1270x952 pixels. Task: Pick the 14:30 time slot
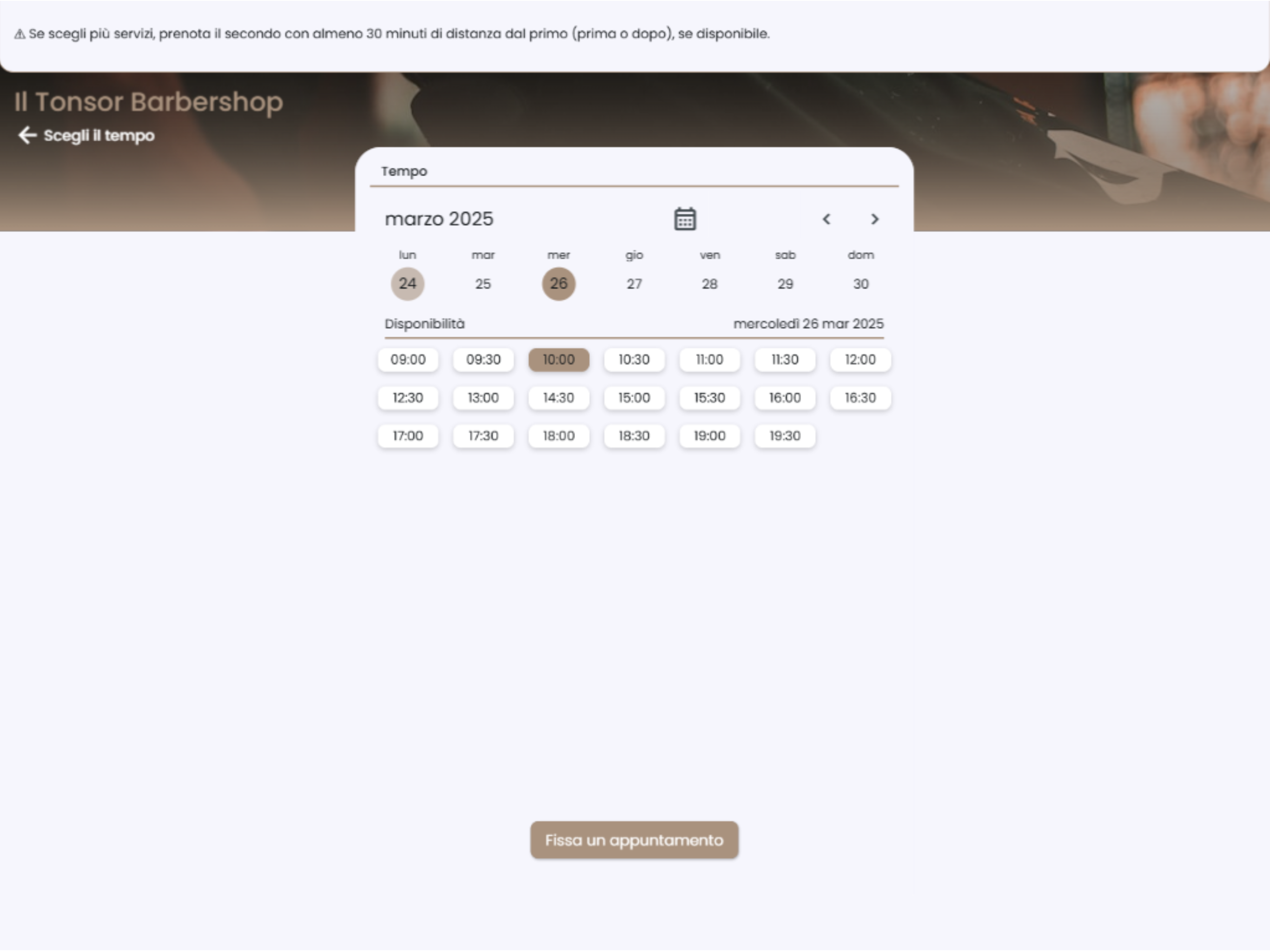coord(559,398)
